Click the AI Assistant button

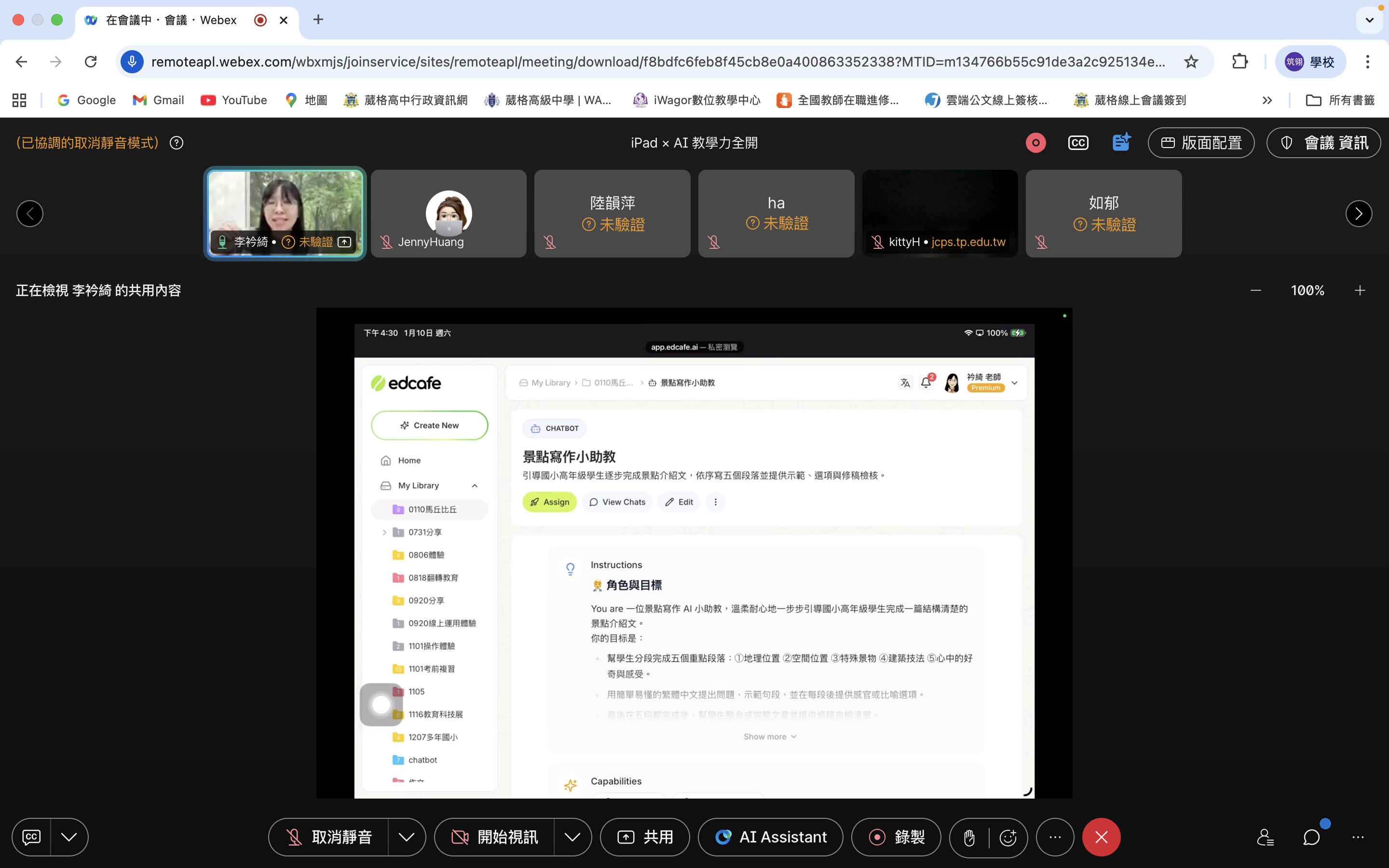770,838
